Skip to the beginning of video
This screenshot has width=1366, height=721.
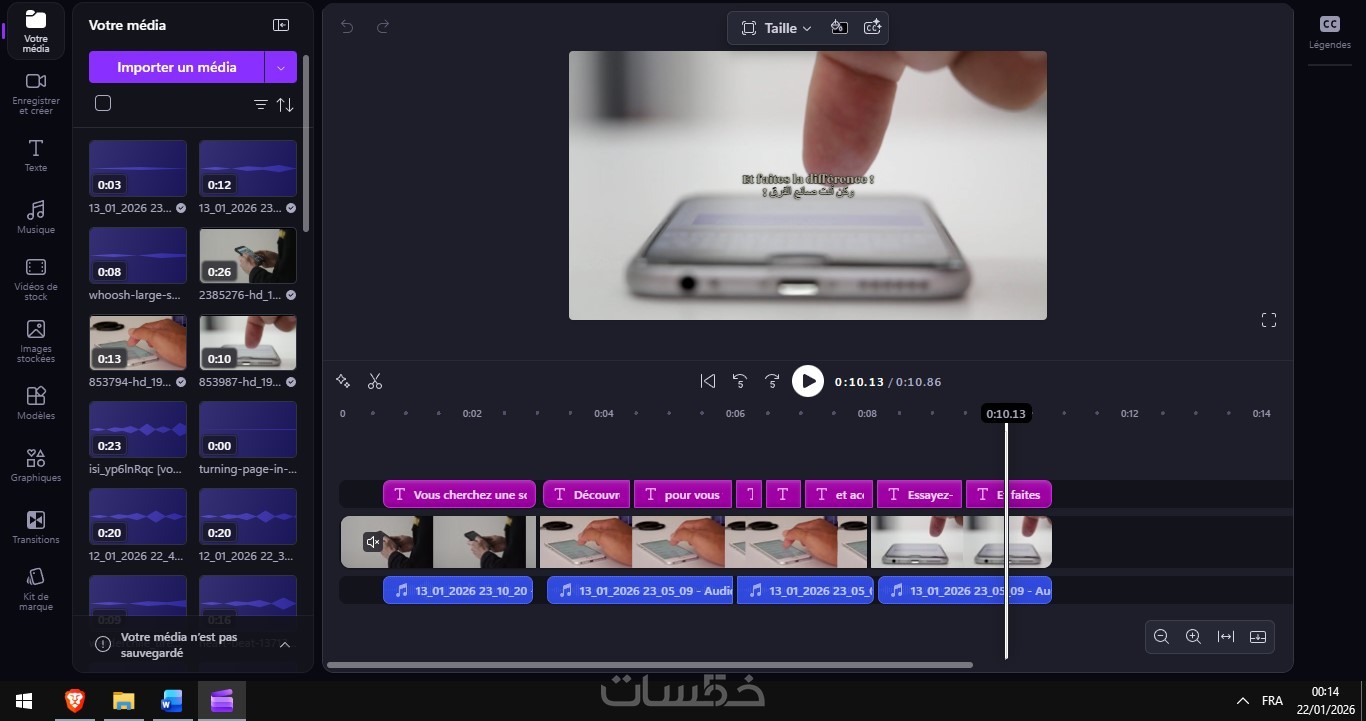(x=708, y=381)
